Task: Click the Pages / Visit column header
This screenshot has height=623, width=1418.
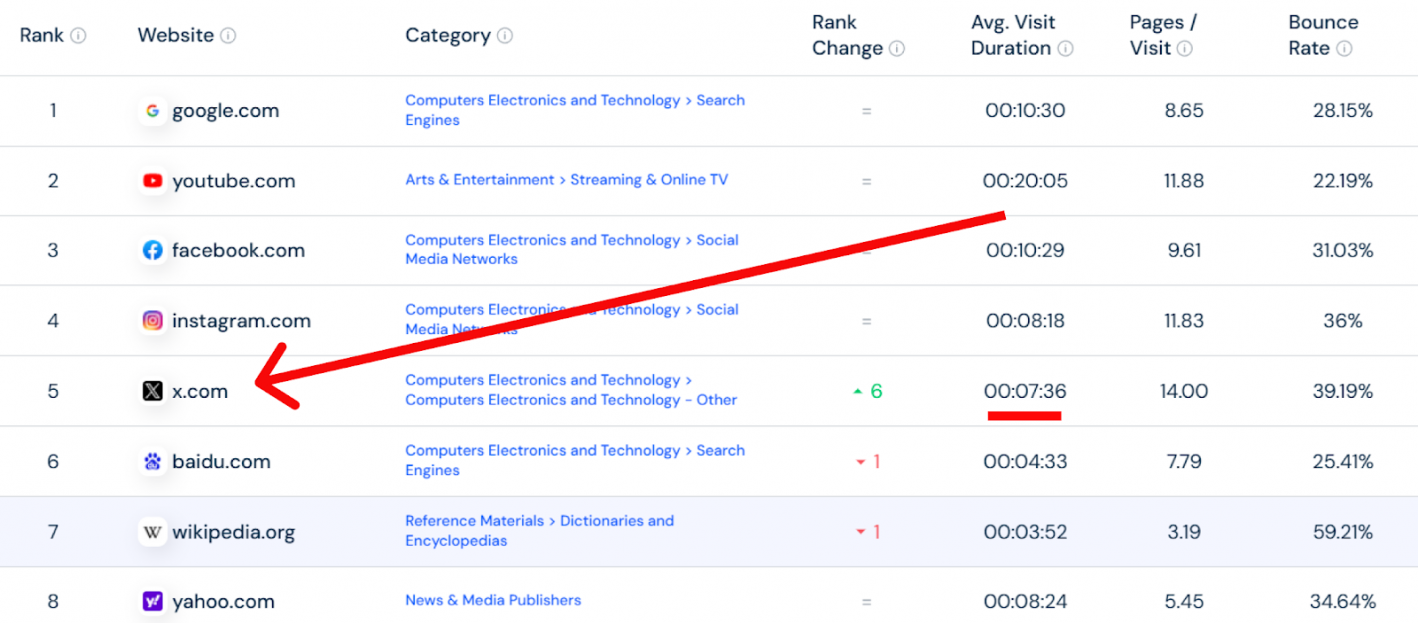Action: pyautogui.click(x=1163, y=35)
